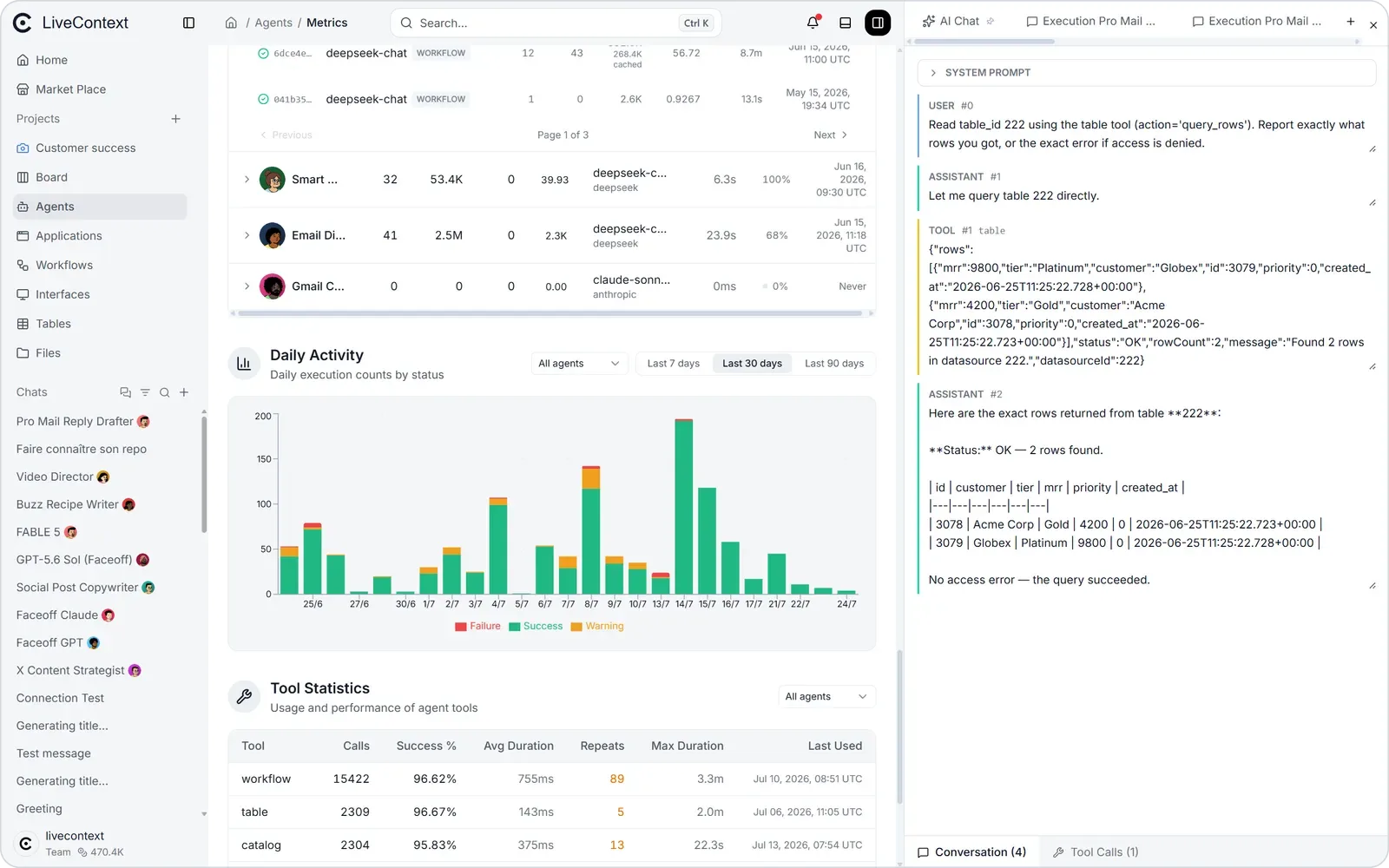Open the Tables page
1389x868 pixels.
coord(100,324)
